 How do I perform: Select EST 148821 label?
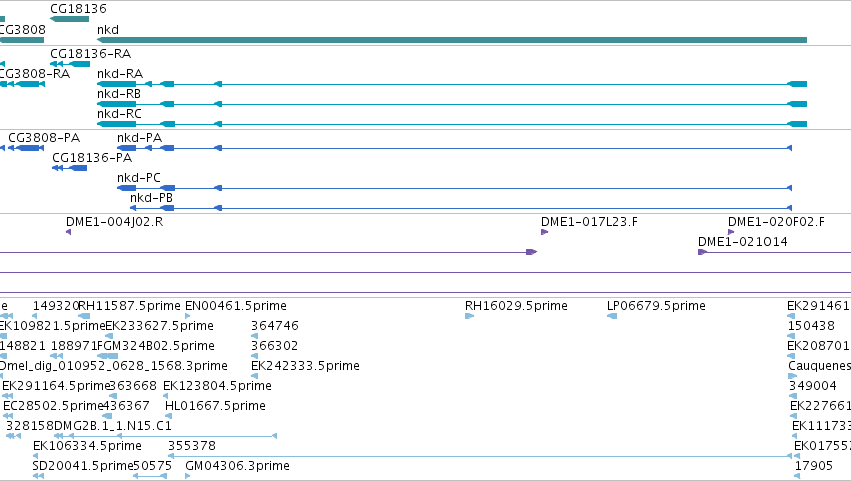(x=23, y=346)
